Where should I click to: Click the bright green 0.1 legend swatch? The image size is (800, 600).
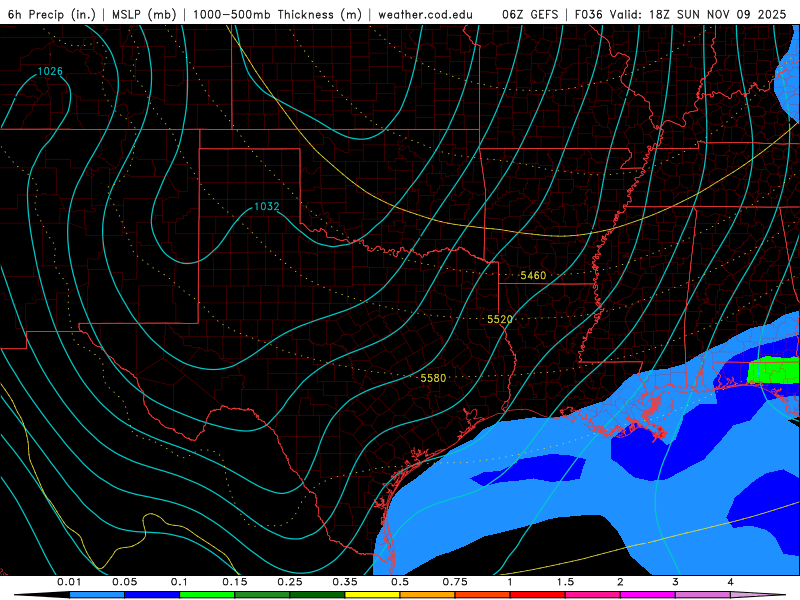click(207, 595)
